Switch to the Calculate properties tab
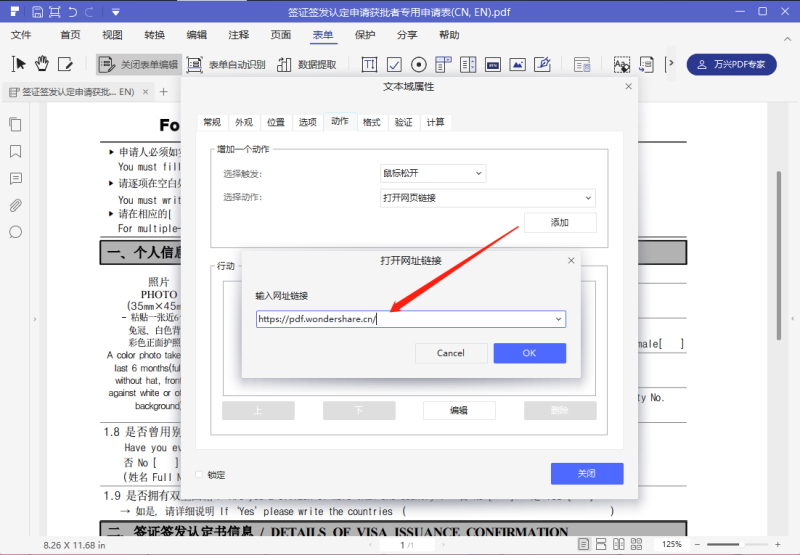Screen dimensions: 800x555 point(435,122)
